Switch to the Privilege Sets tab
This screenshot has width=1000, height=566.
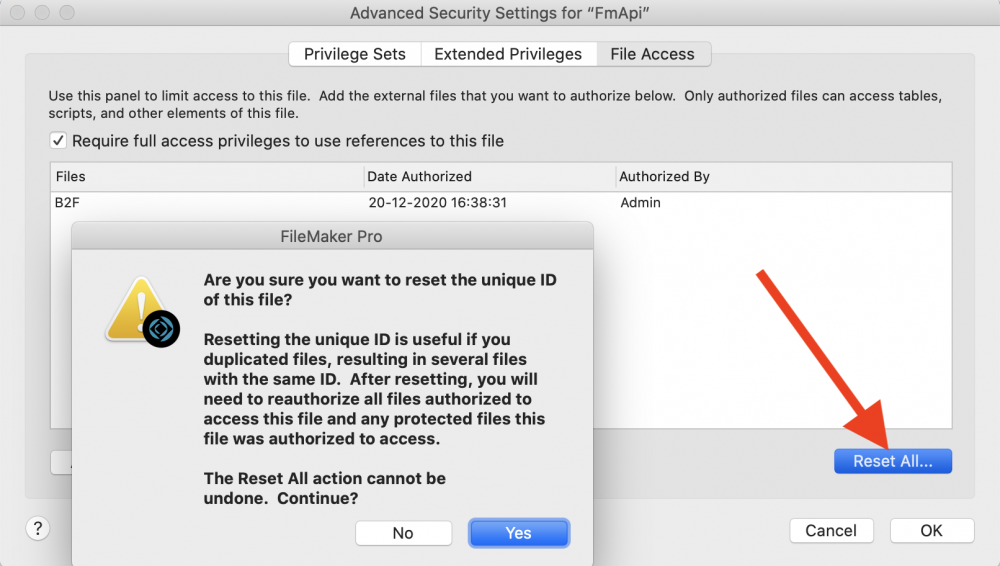(354, 54)
